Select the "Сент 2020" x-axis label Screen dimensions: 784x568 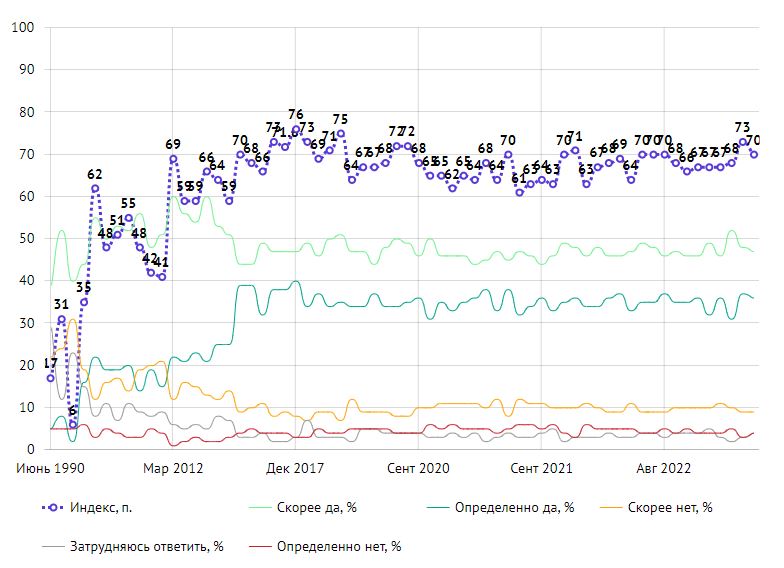pos(419,468)
